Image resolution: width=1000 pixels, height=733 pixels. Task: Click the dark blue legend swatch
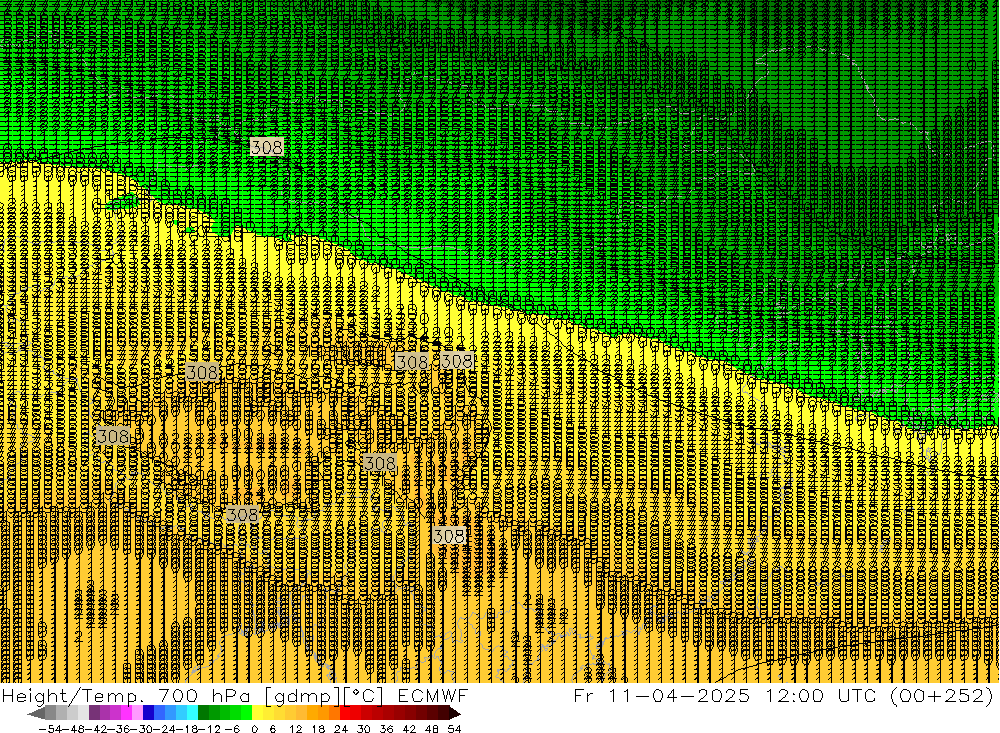(x=148, y=713)
